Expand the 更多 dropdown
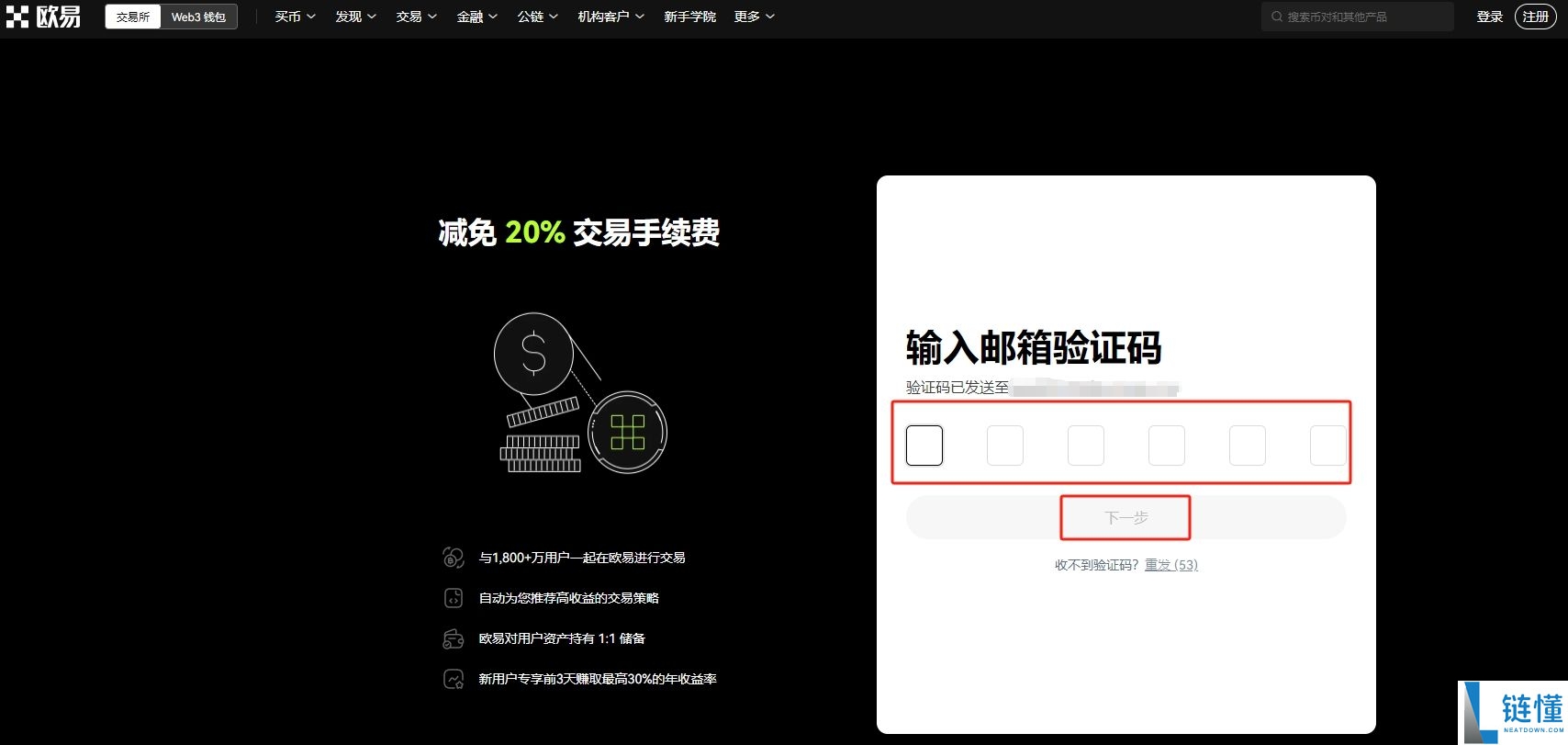The width and height of the screenshot is (1568, 745). (x=755, y=17)
